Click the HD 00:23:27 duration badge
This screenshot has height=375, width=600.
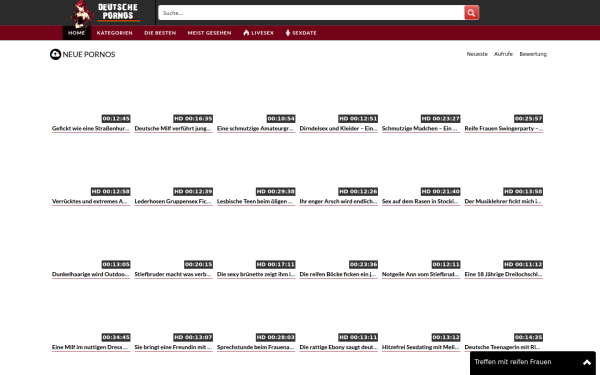(440, 119)
